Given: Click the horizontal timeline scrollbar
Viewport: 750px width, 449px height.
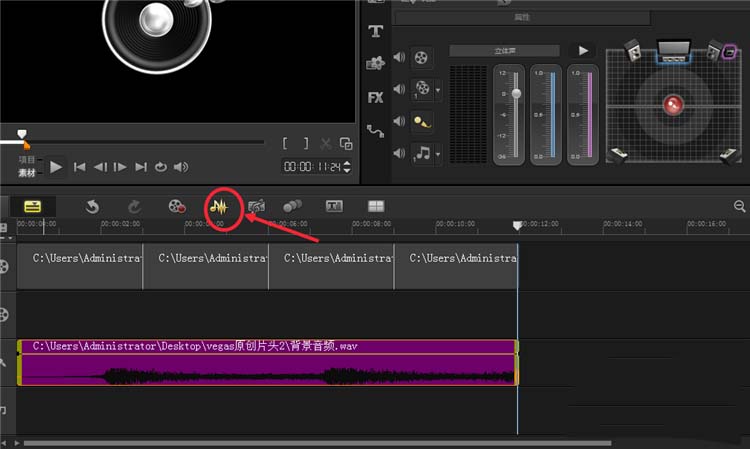Looking at the screenshot, I should coord(317,443).
